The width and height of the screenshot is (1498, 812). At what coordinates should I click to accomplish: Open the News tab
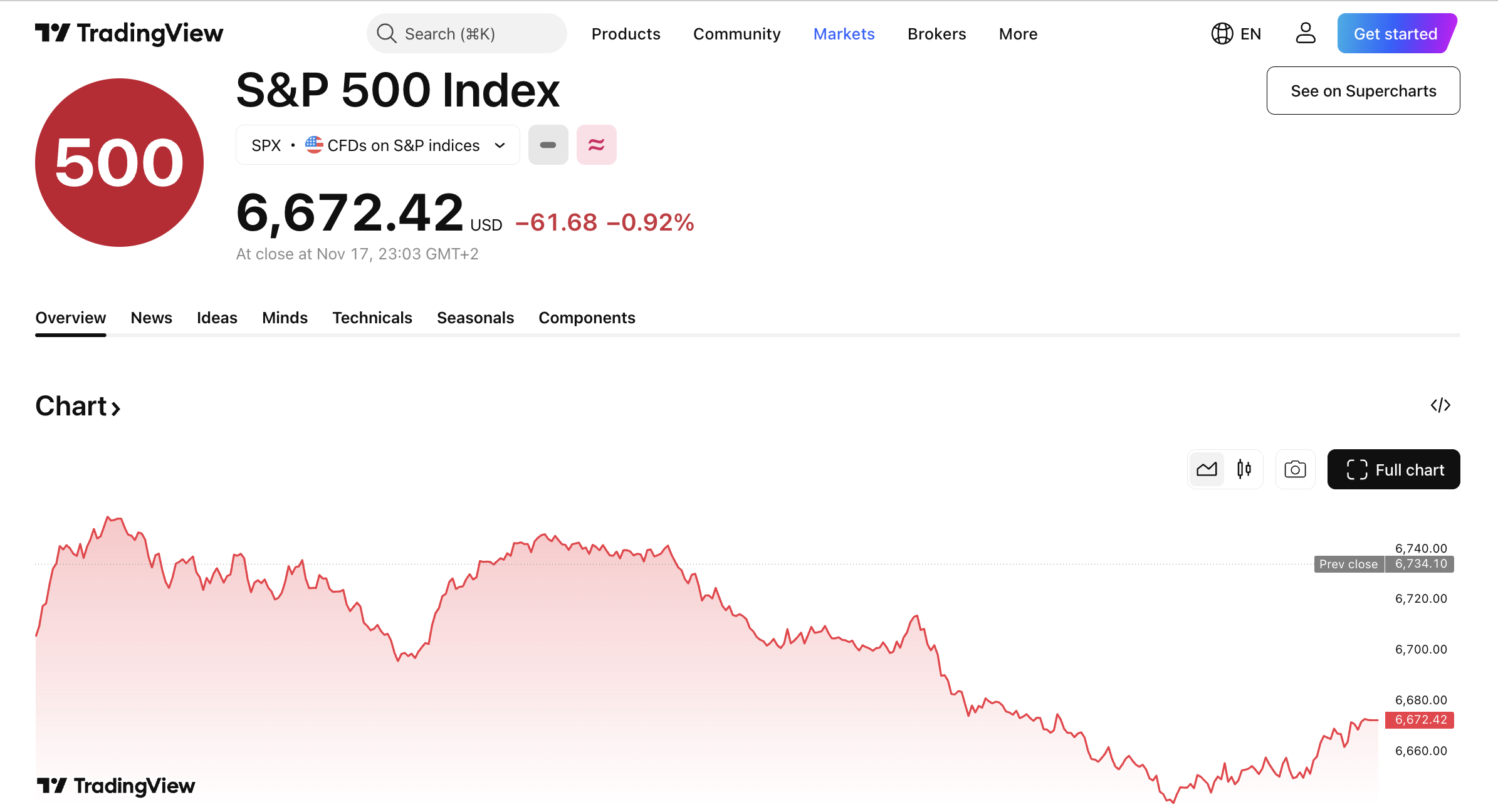[150, 318]
